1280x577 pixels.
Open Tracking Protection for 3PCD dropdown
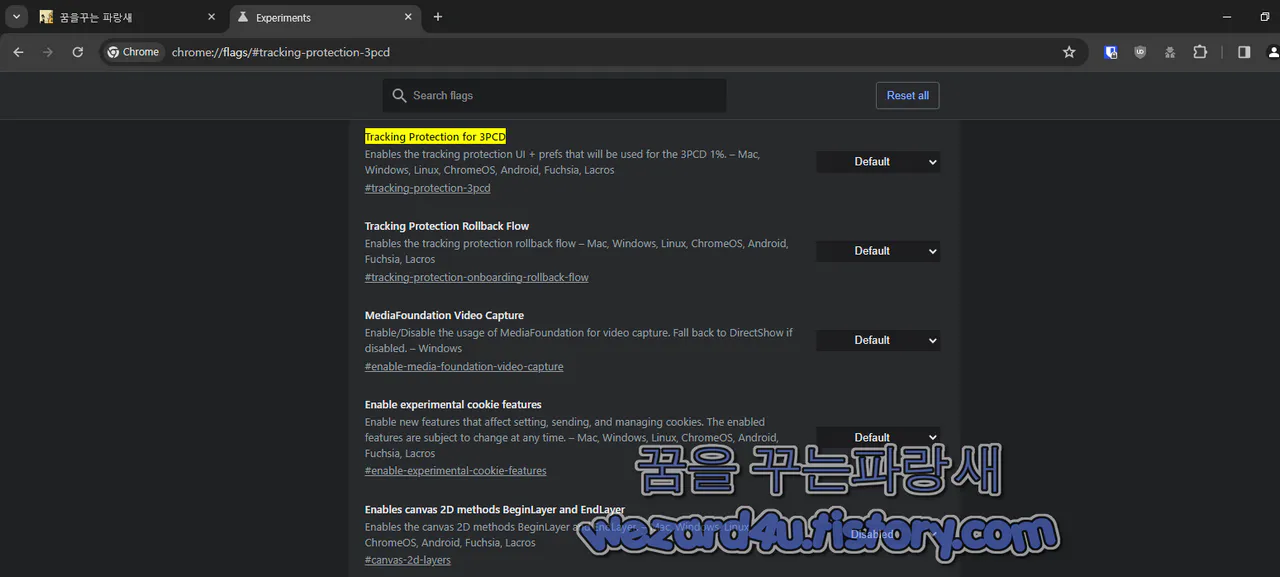click(x=878, y=161)
